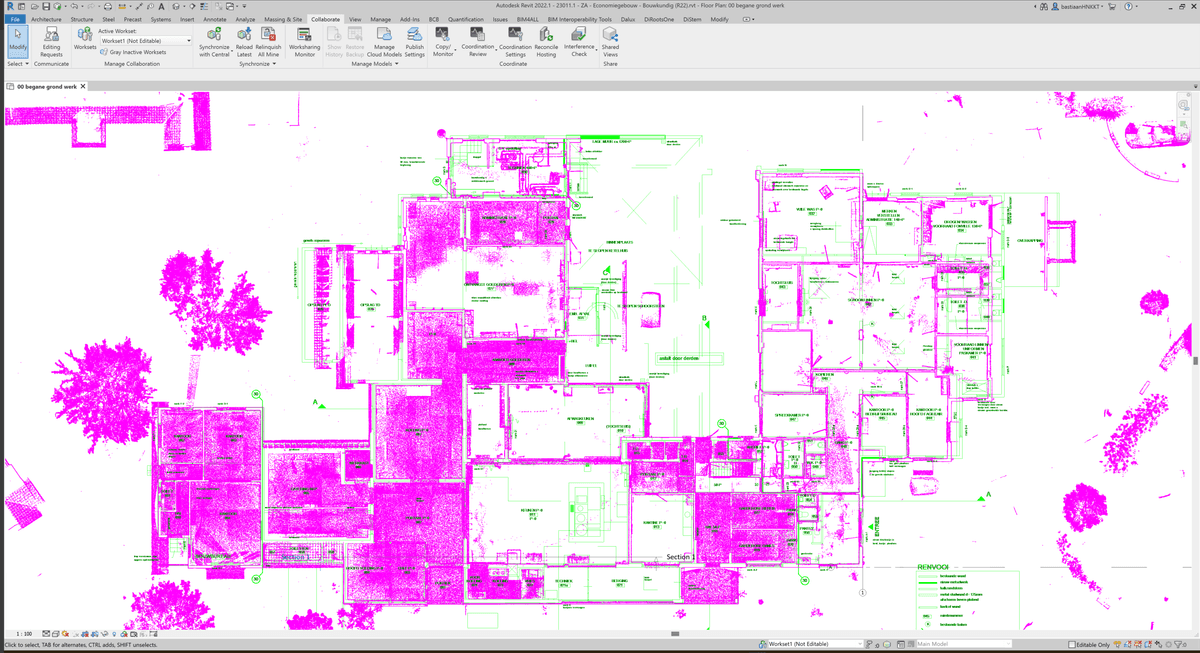Image resolution: width=1200 pixels, height=653 pixels.
Task: Open Publish Settings
Action: [414, 40]
